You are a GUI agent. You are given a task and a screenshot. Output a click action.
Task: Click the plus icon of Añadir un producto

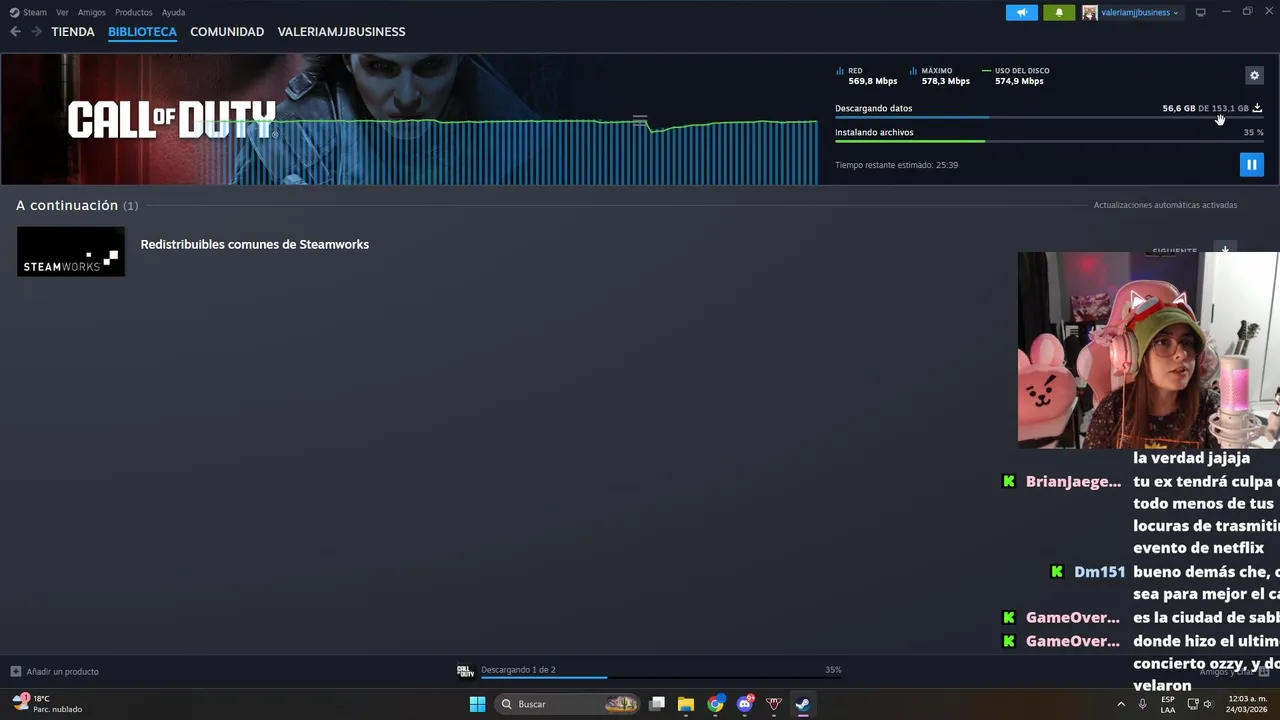click(15, 671)
